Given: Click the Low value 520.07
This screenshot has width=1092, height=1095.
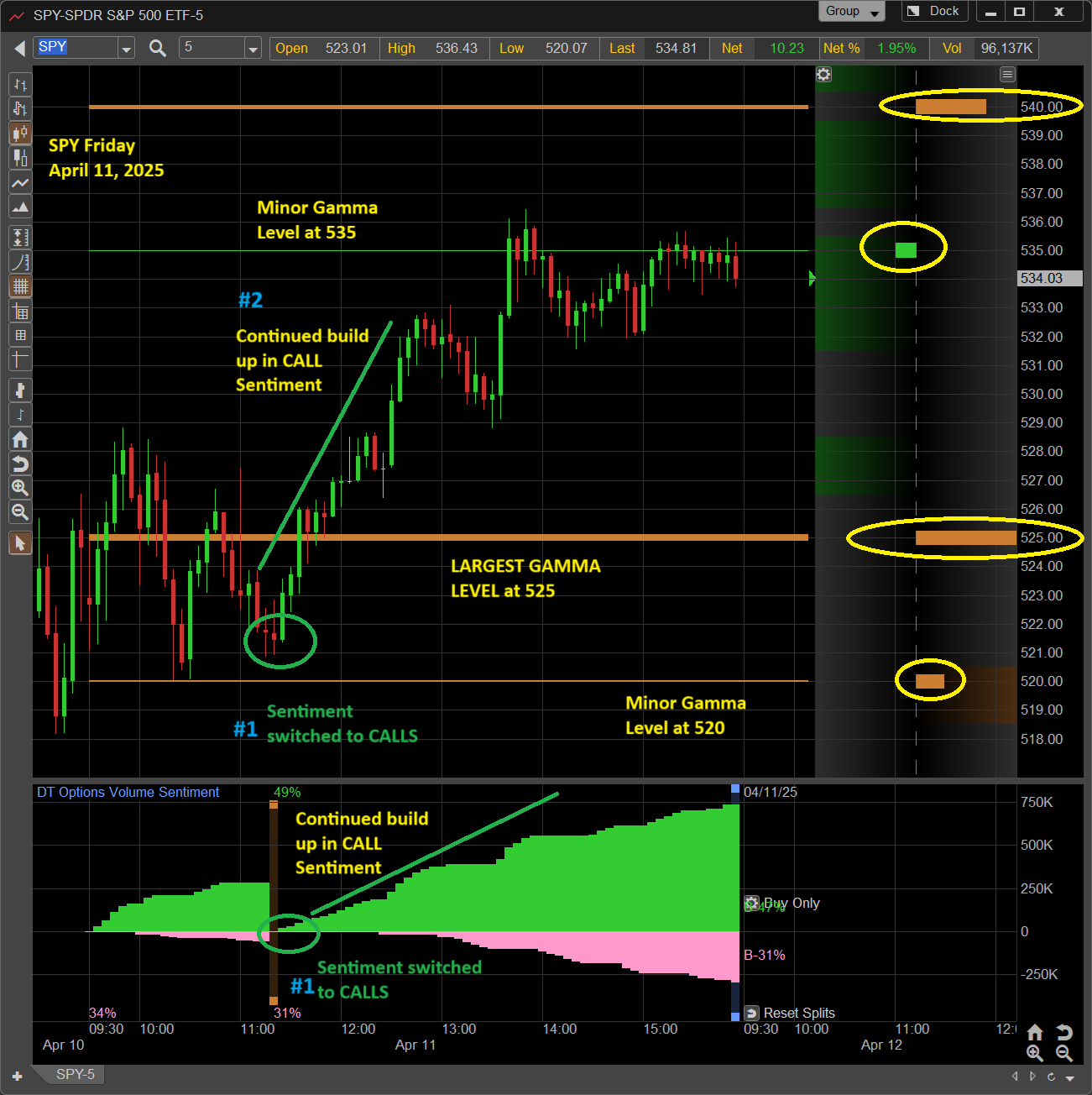Looking at the screenshot, I should (566, 48).
